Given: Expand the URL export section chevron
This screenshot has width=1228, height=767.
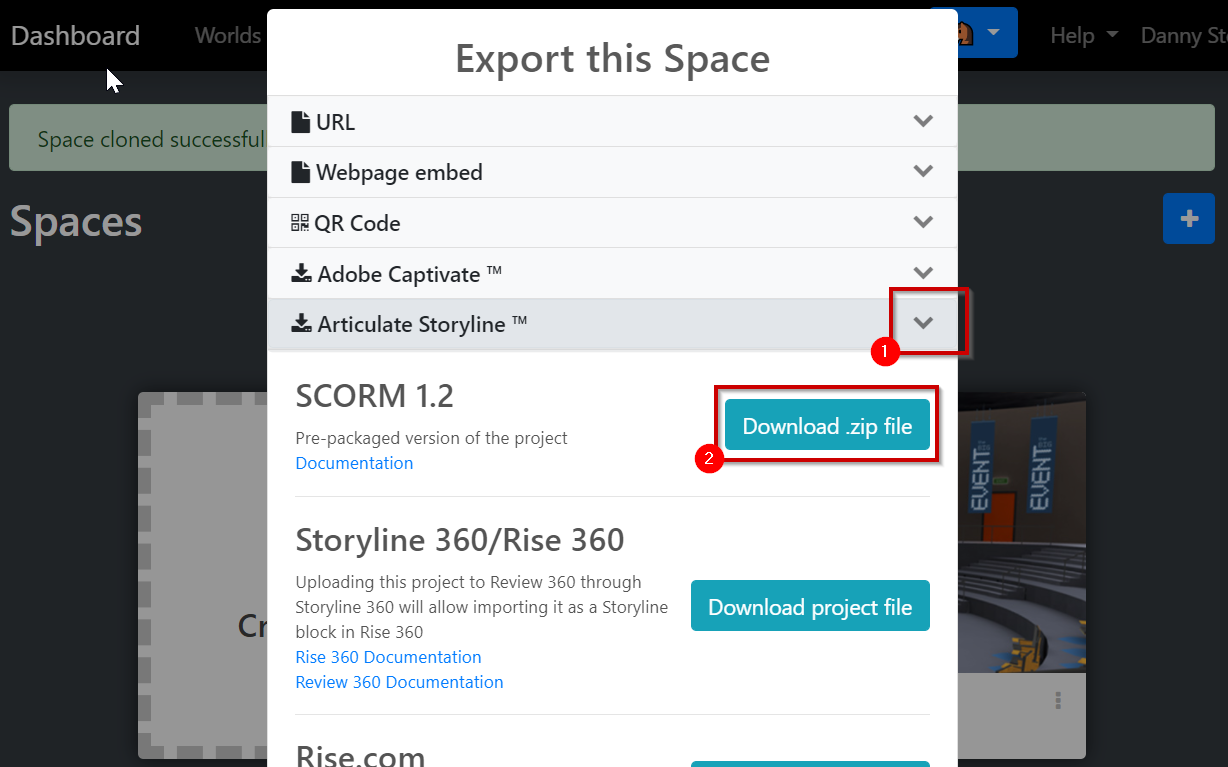Looking at the screenshot, I should pos(923,121).
